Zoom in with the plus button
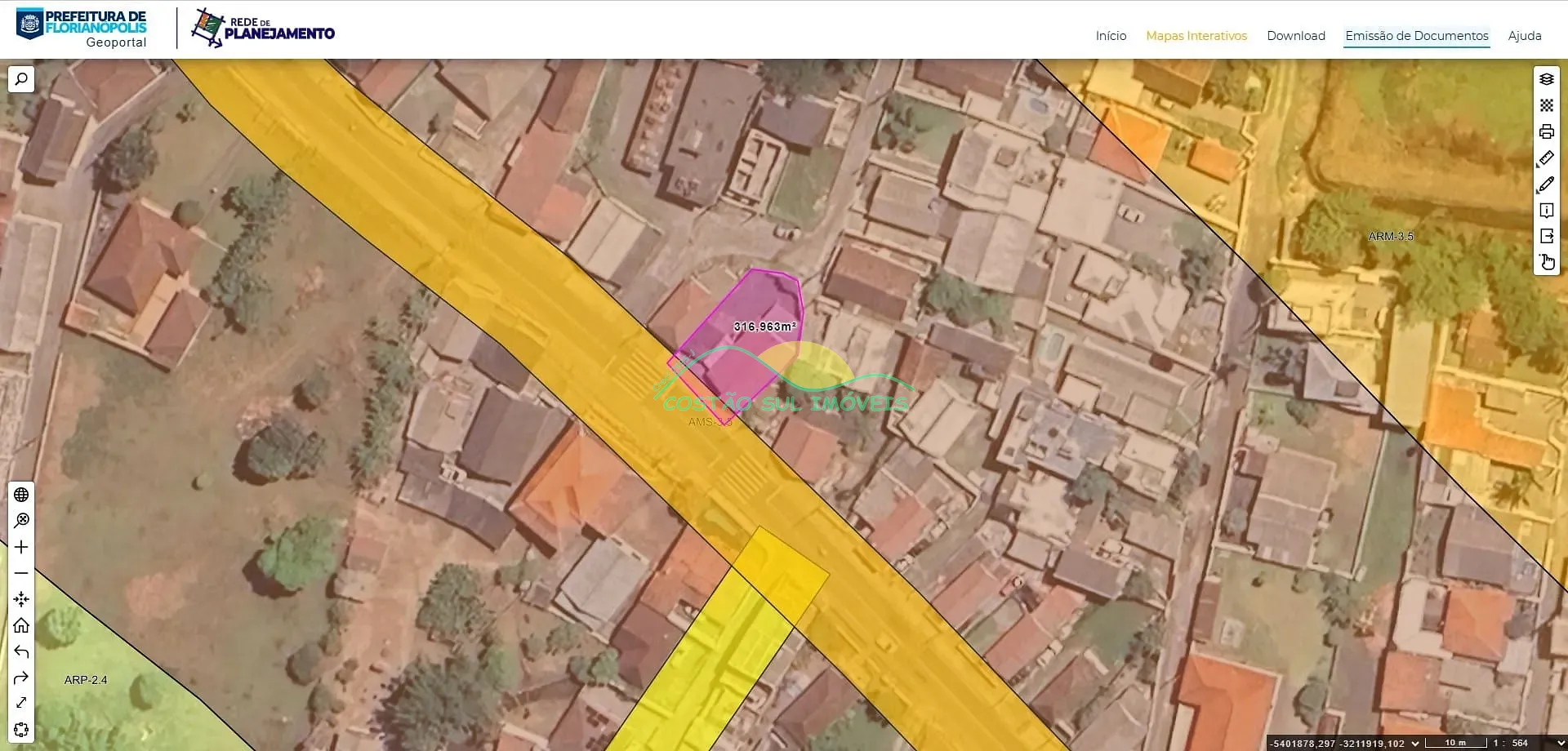The image size is (1568, 751). 21,547
